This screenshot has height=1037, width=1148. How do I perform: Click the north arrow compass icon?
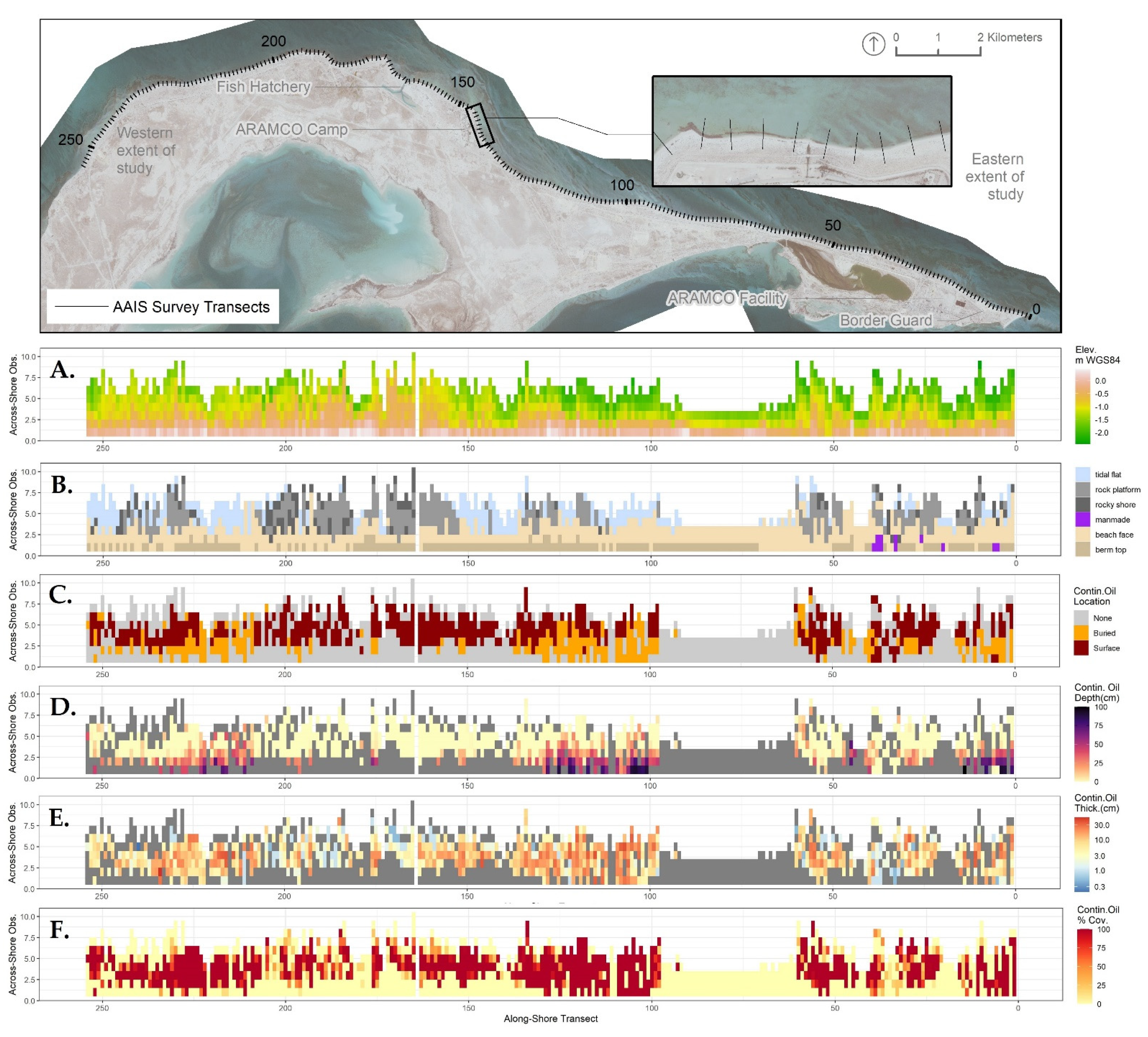tap(873, 44)
